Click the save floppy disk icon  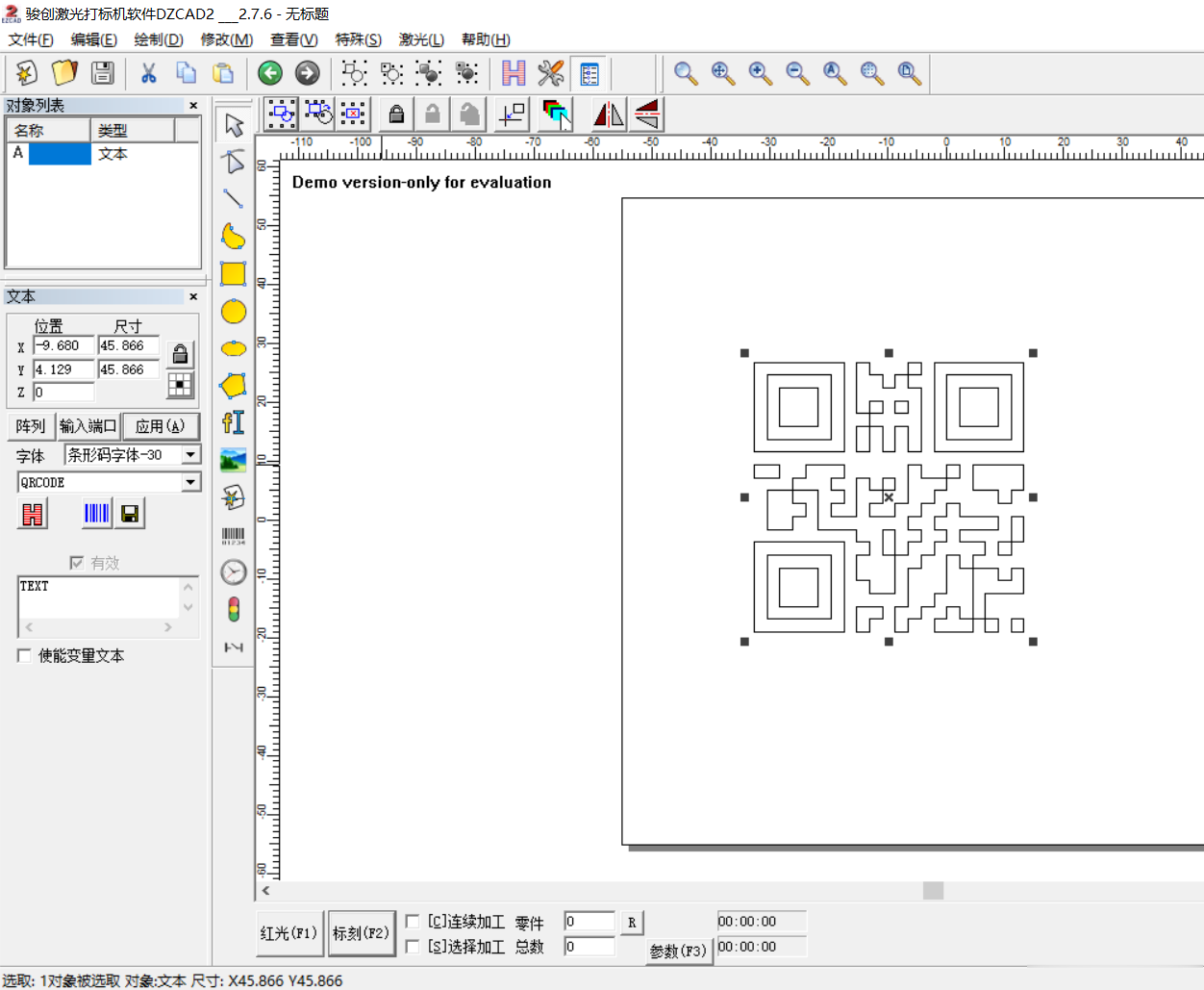103,73
